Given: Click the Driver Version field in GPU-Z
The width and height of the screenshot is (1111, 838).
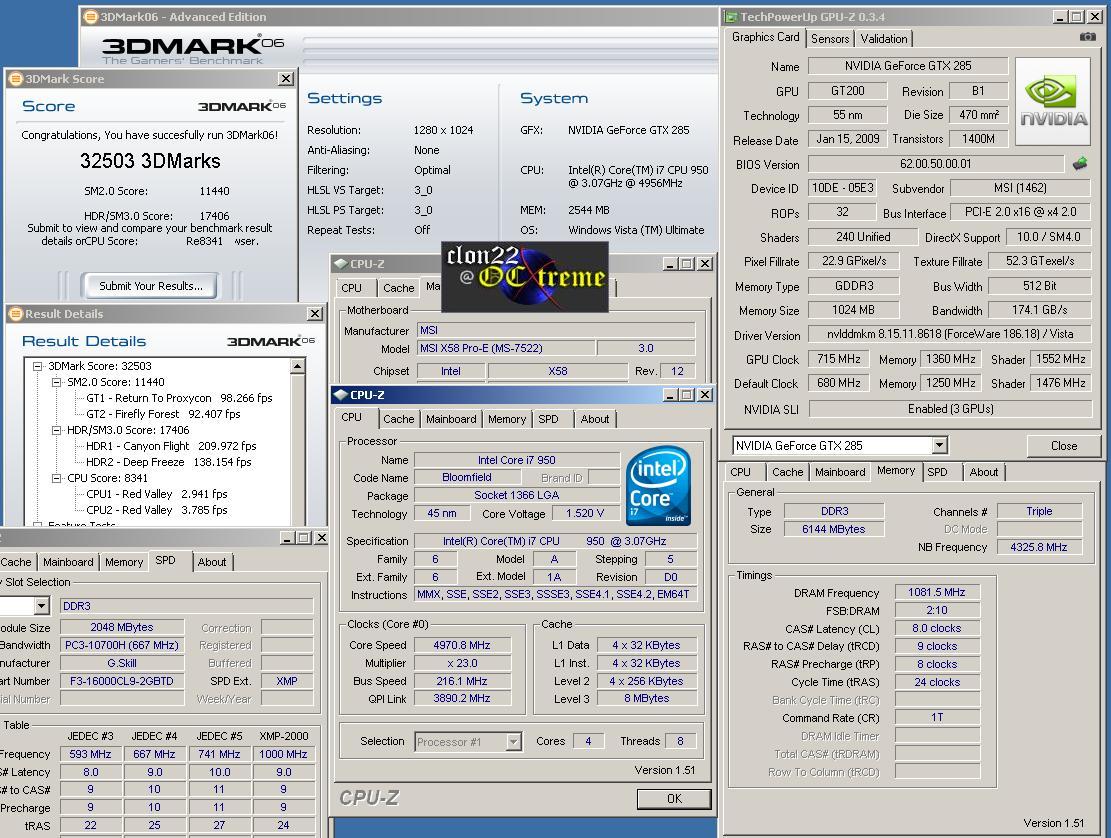Looking at the screenshot, I should click(x=949, y=334).
